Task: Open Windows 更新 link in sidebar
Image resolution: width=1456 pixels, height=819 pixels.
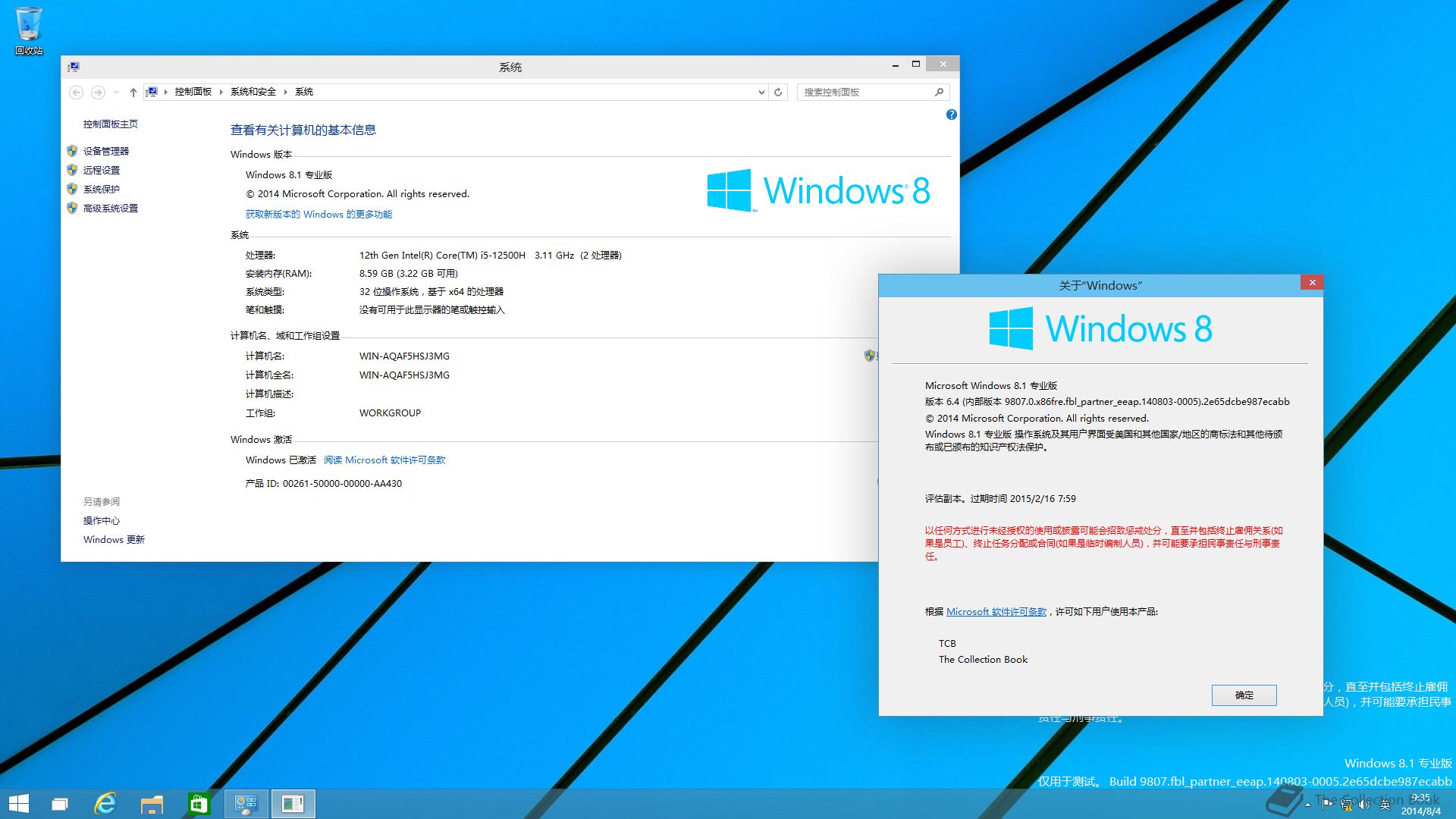Action: pyautogui.click(x=114, y=539)
